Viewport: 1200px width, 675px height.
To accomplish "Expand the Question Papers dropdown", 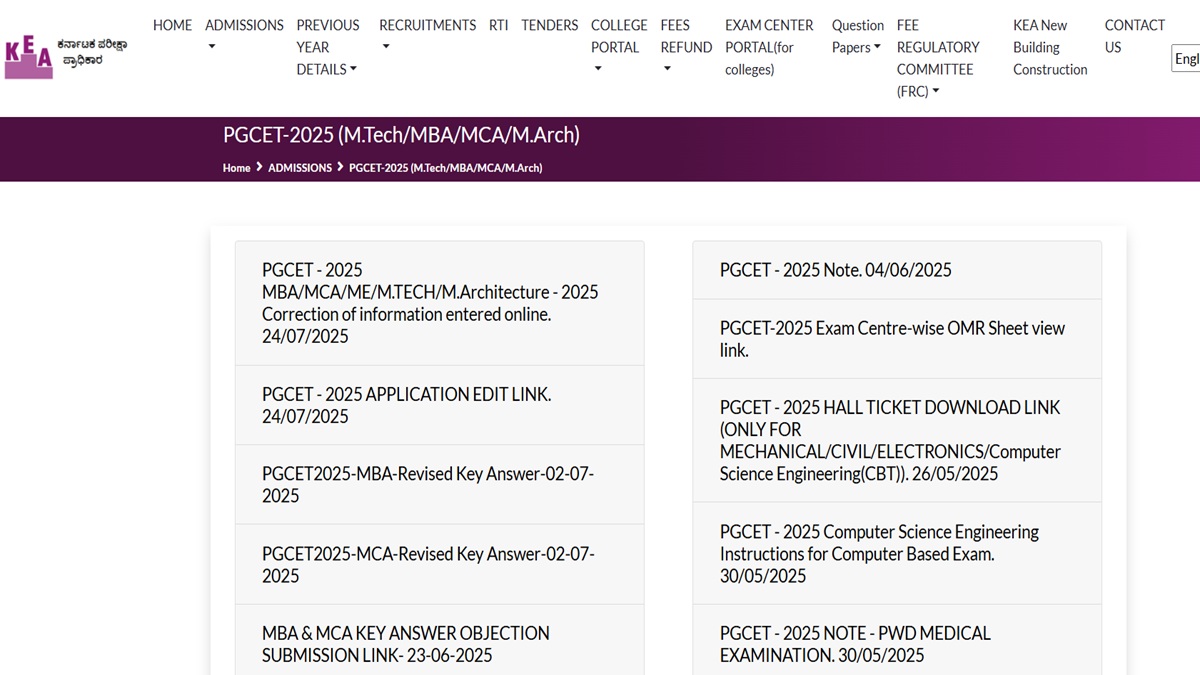I will pyautogui.click(x=858, y=36).
